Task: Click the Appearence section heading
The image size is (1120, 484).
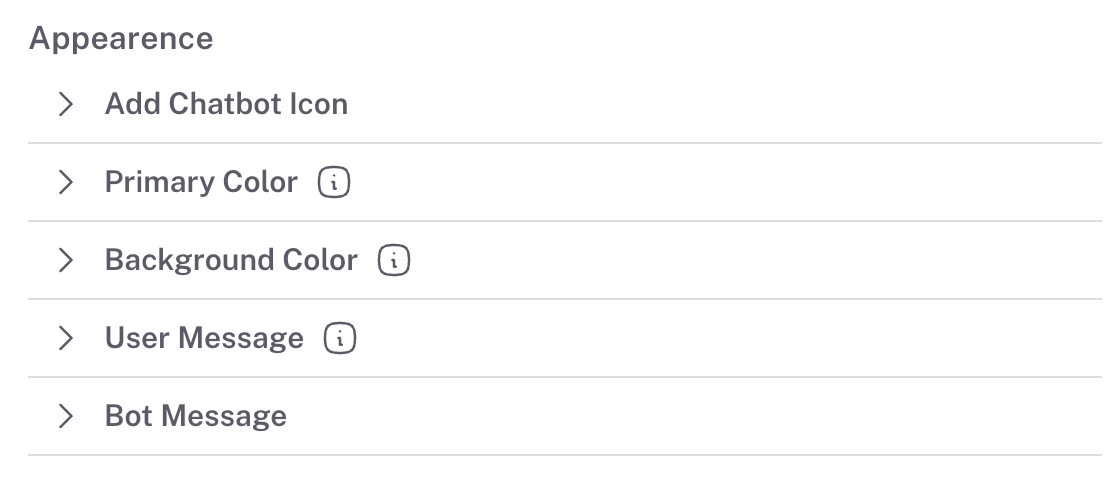Action: click(121, 39)
